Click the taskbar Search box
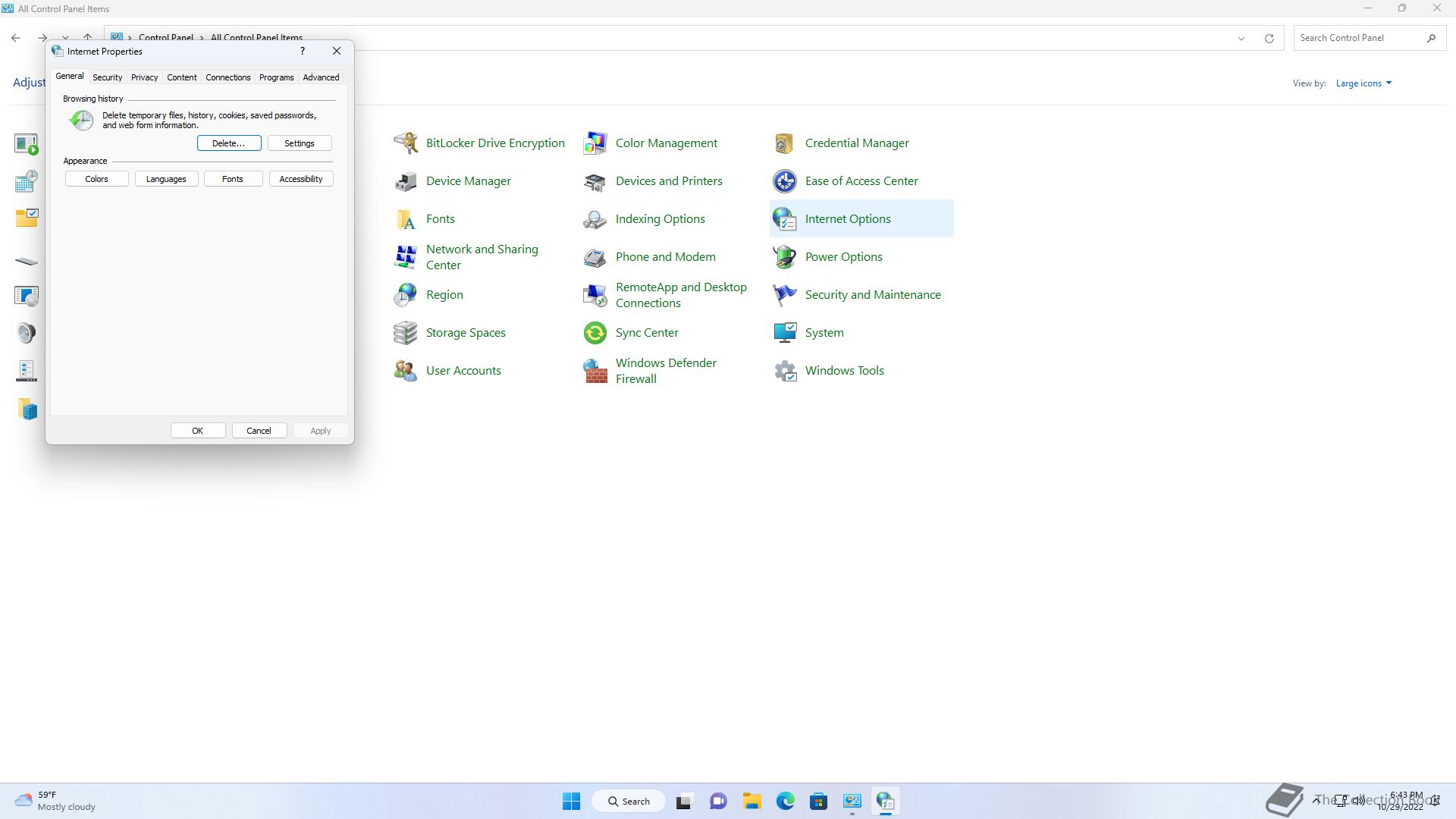Viewport: 1456px width, 819px height. pyautogui.click(x=629, y=801)
